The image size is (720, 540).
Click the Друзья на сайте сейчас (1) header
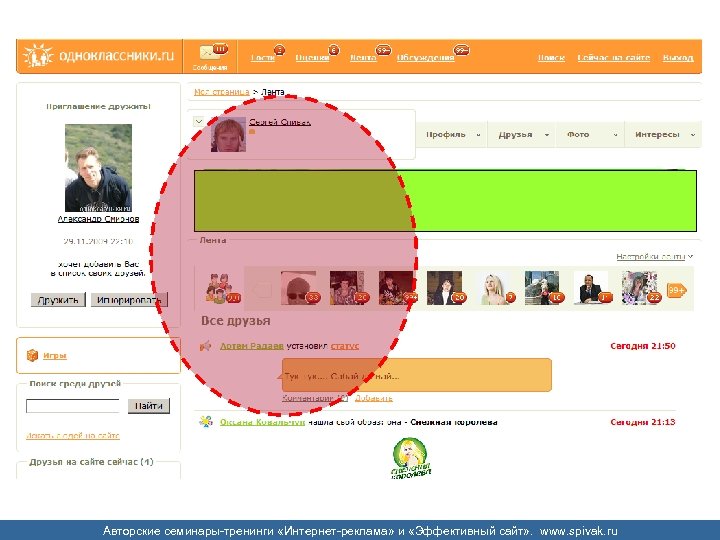pos(91,462)
